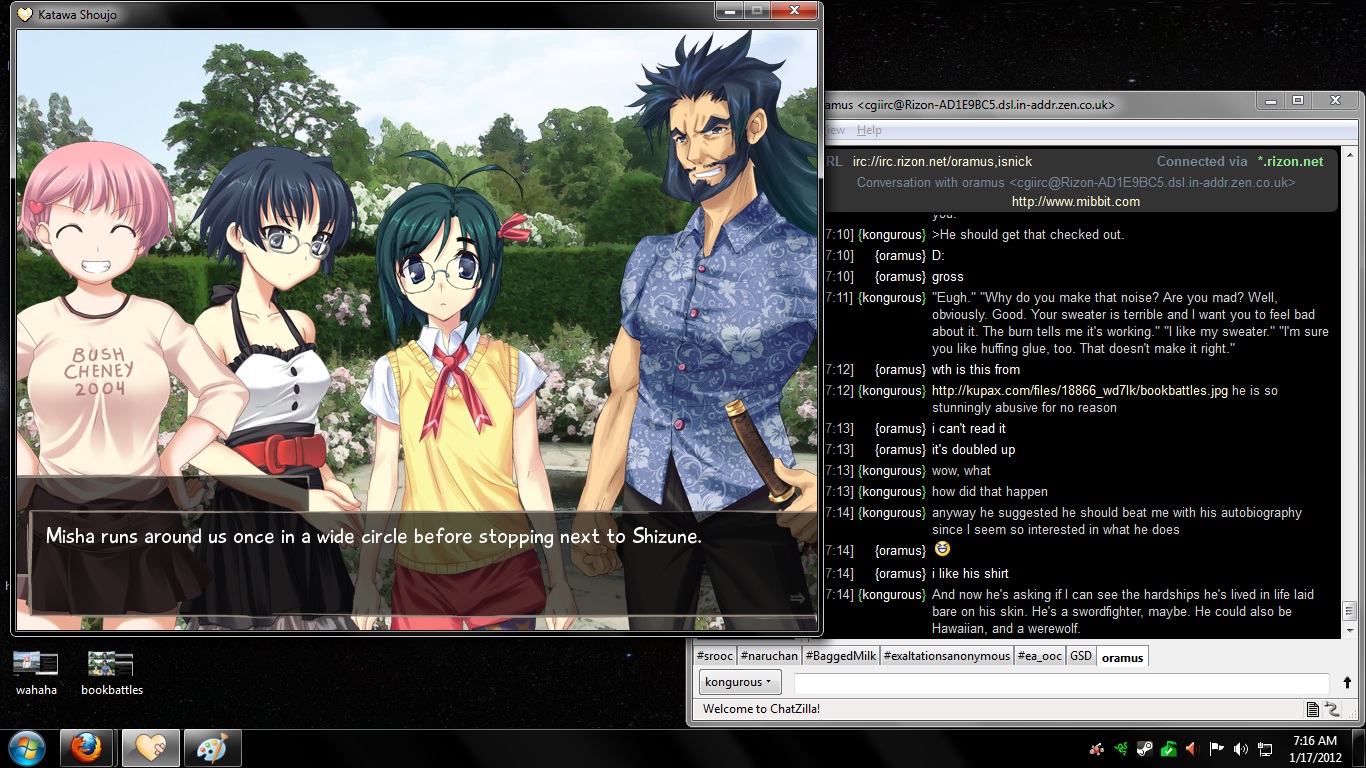The height and width of the screenshot is (768, 1366).
Task: Open Firefox from the taskbar
Action: point(86,748)
